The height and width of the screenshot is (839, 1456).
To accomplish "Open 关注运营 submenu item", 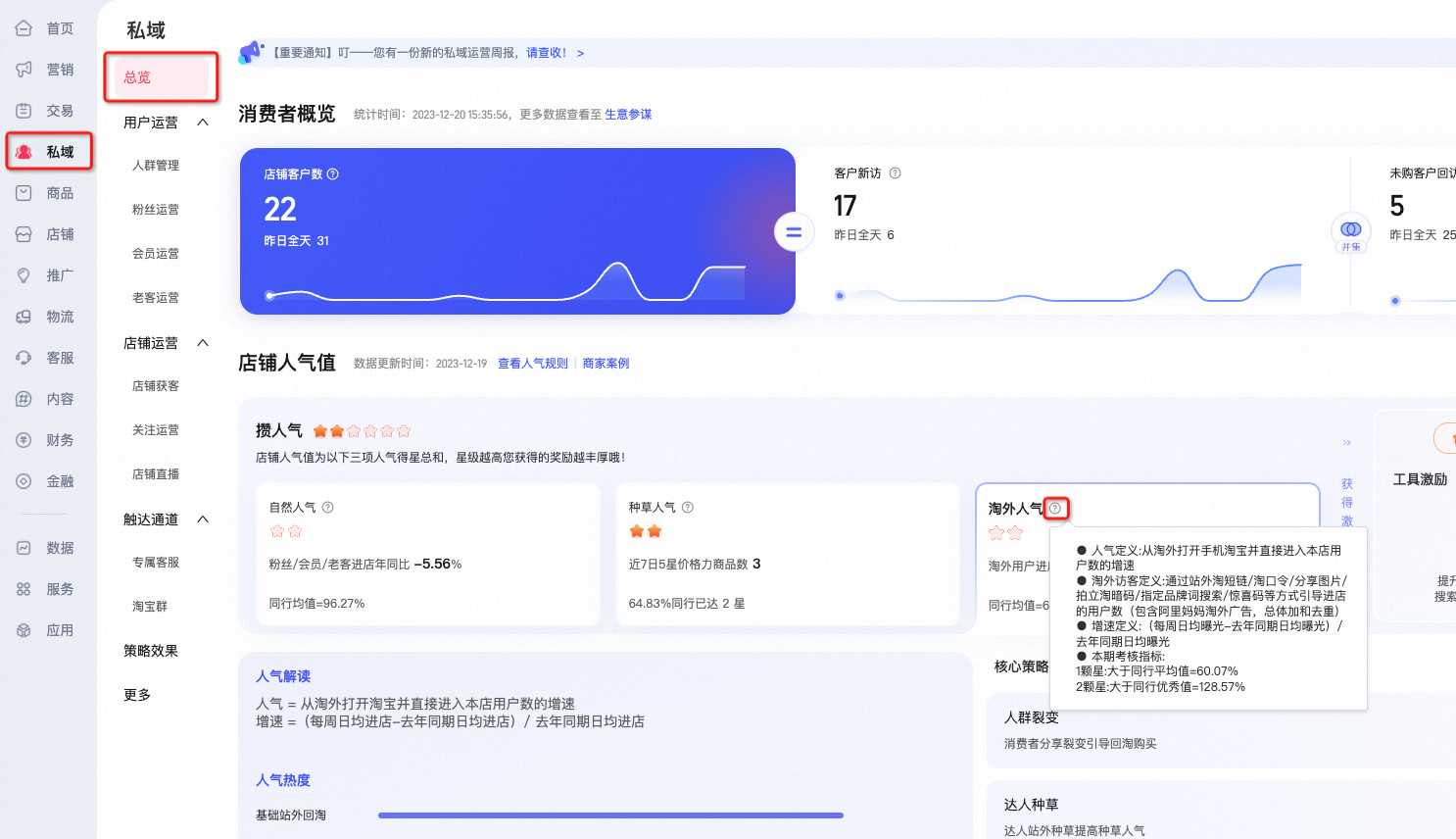I will (x=156, y=430).
